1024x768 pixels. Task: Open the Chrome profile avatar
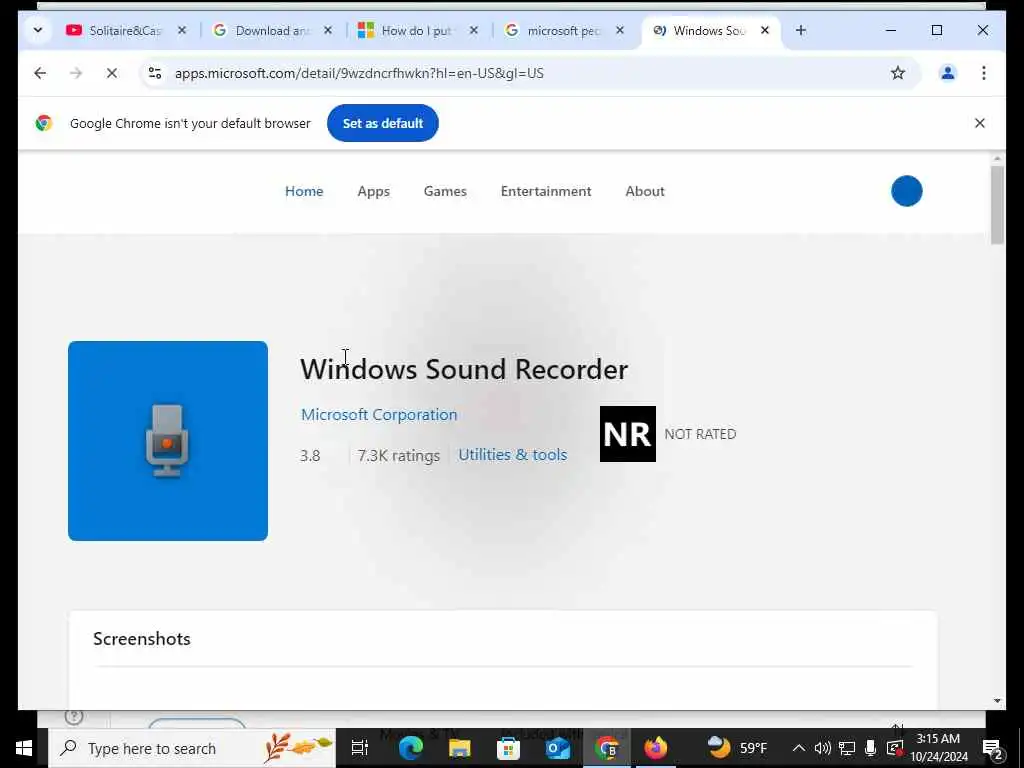(948, 73)
